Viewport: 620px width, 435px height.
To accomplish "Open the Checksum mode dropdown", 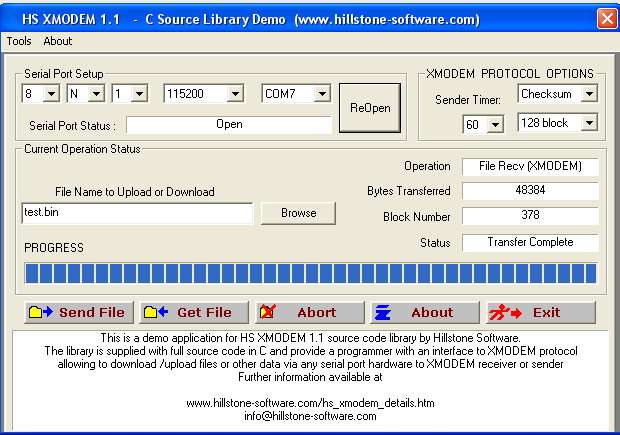I will coord(589,94).
